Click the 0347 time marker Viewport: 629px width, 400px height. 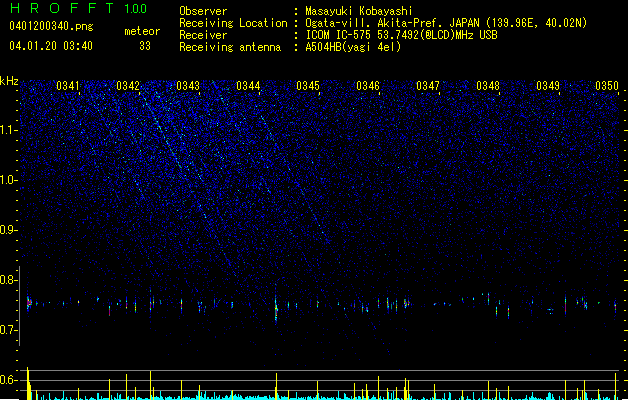click(428, 86)
